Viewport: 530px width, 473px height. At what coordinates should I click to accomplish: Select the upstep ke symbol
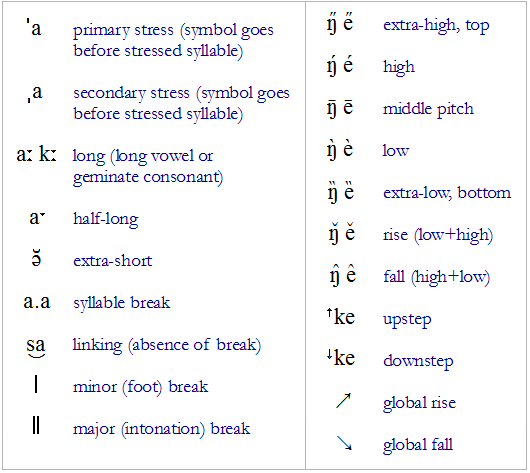(x=341, y=316)
